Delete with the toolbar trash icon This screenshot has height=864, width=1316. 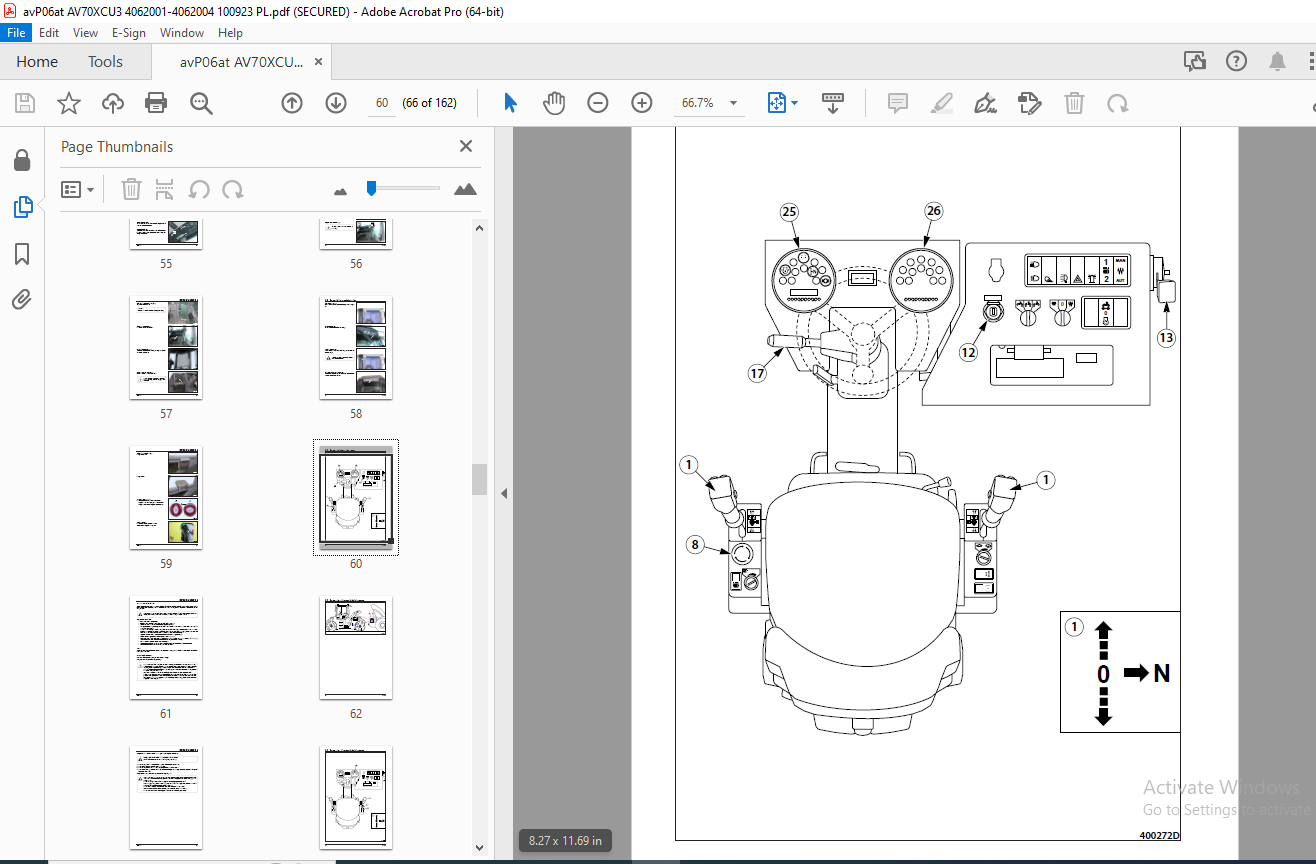(x=1074, y=103)
